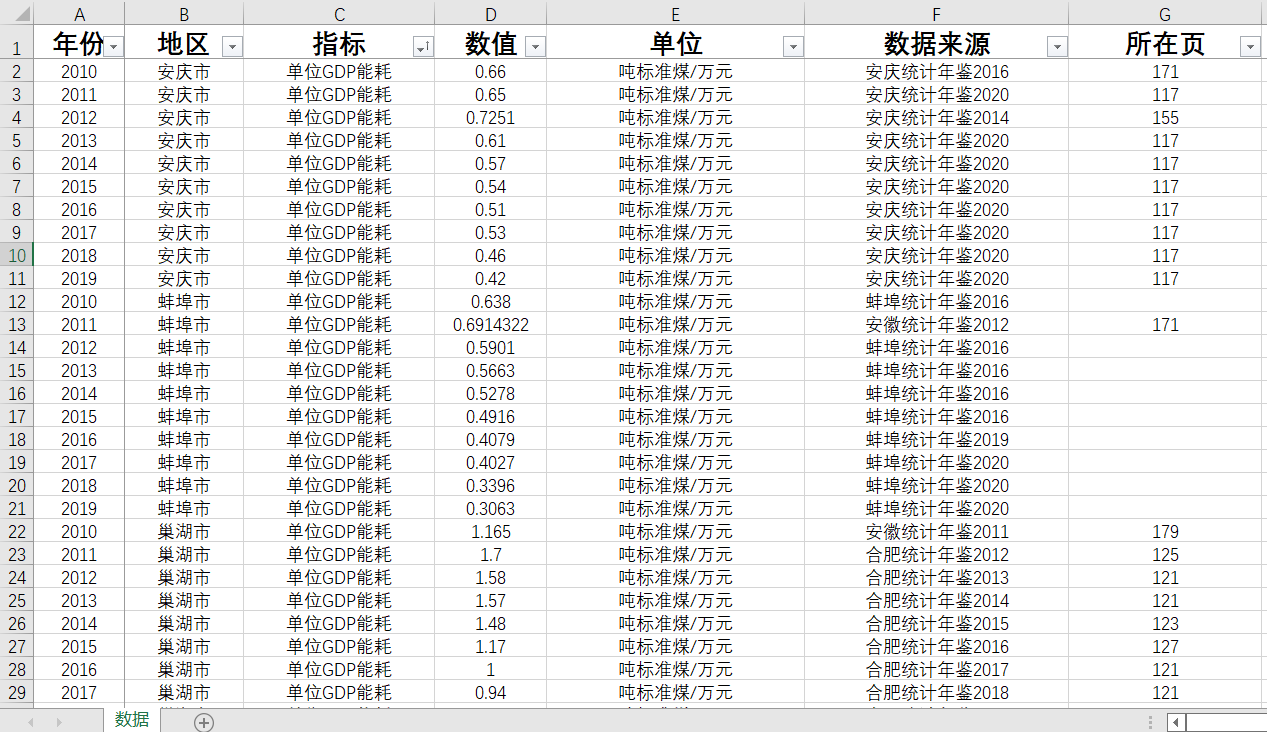Viewport: 1267px width, 732px height.
Task: Open the 年份 column filter dropdown
Action: 114,47
